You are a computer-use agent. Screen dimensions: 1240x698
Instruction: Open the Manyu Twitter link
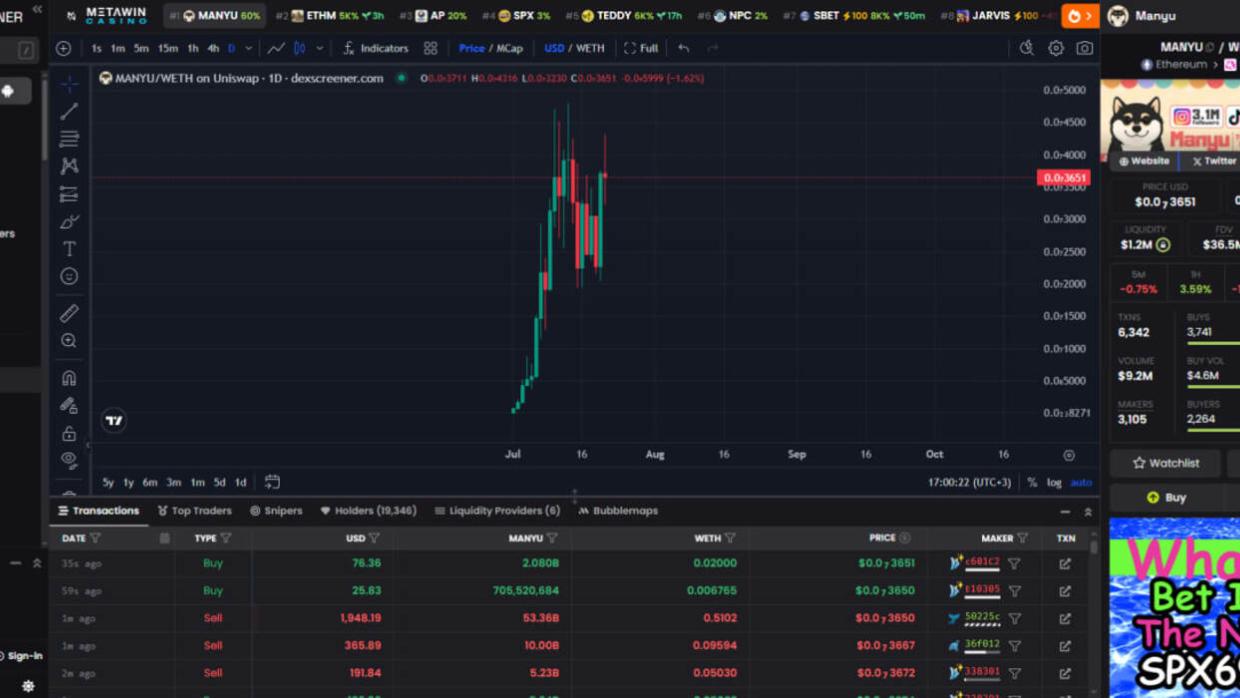pos(1214,161)
